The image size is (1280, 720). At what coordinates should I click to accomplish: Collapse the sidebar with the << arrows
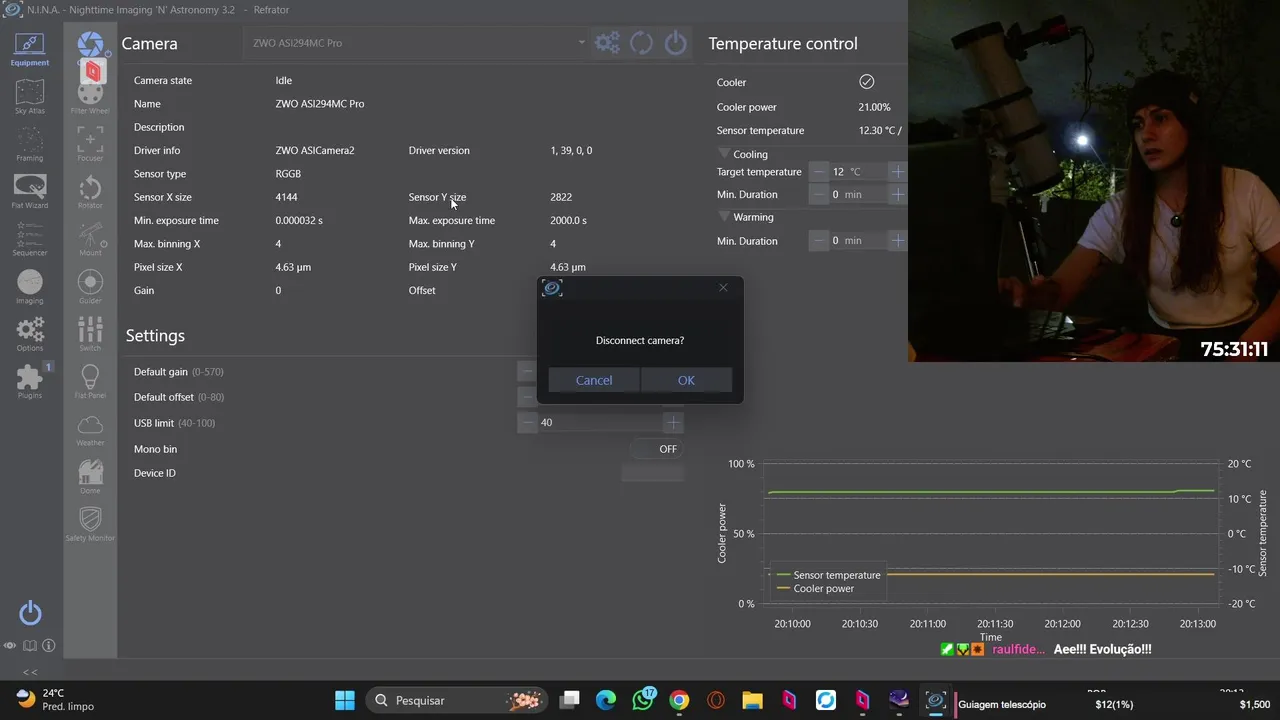click(x=30, y=672)
